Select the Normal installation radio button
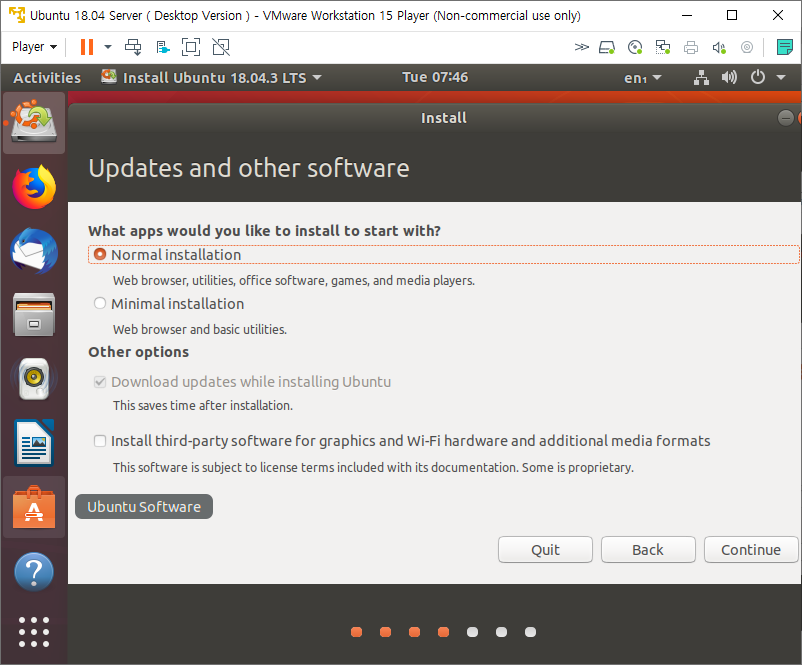802x665 pixels. point(100,254)
